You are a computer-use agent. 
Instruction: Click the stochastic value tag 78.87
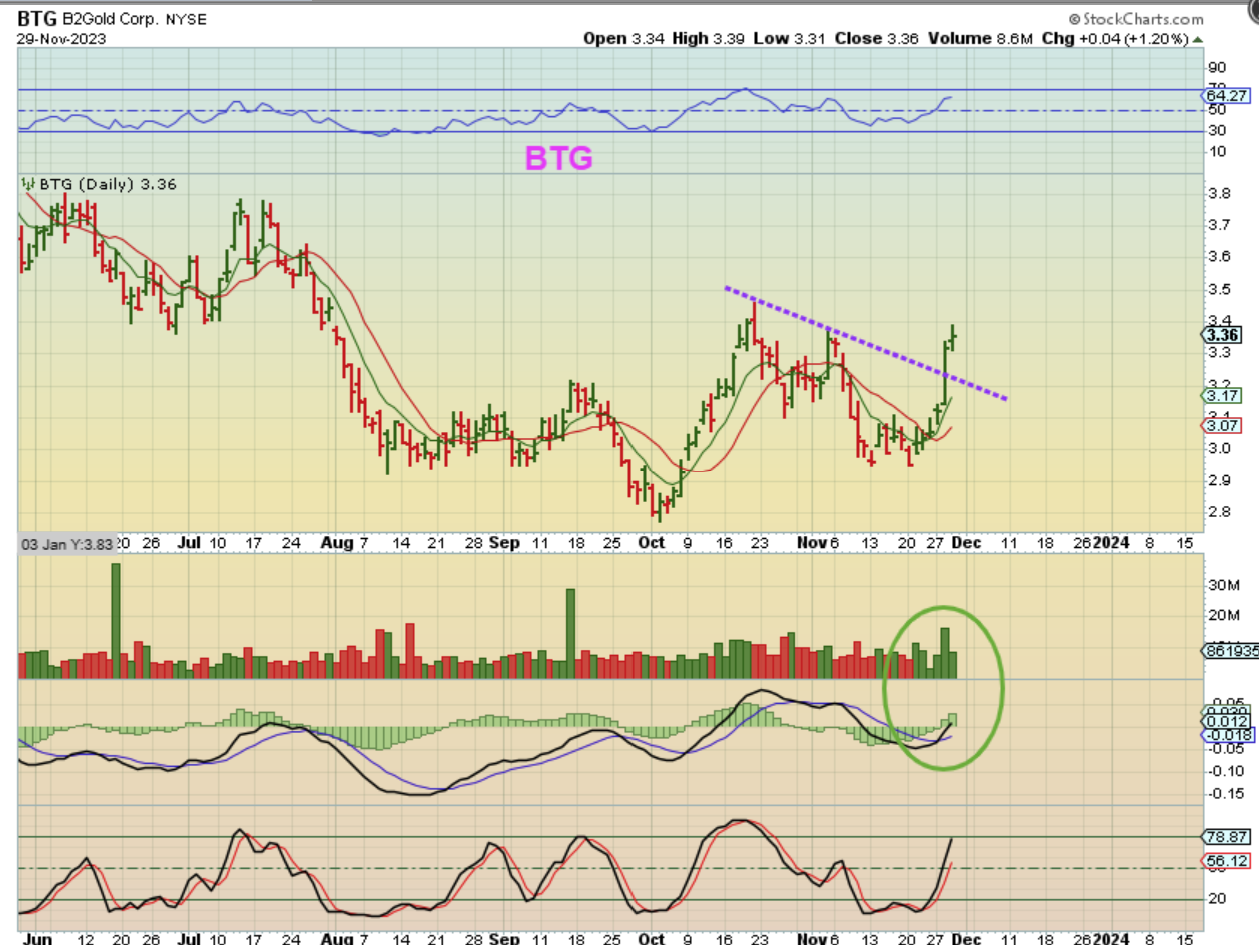point(1224,836)
